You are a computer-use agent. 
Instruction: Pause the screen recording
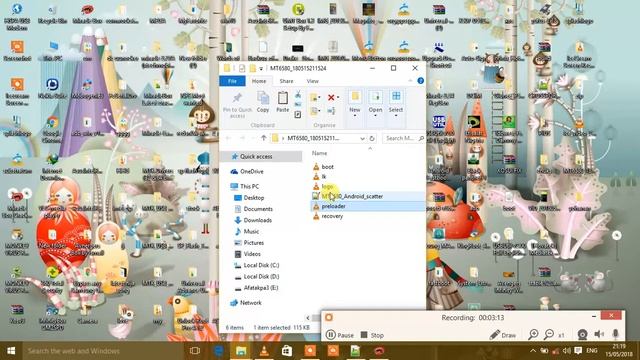340,335
